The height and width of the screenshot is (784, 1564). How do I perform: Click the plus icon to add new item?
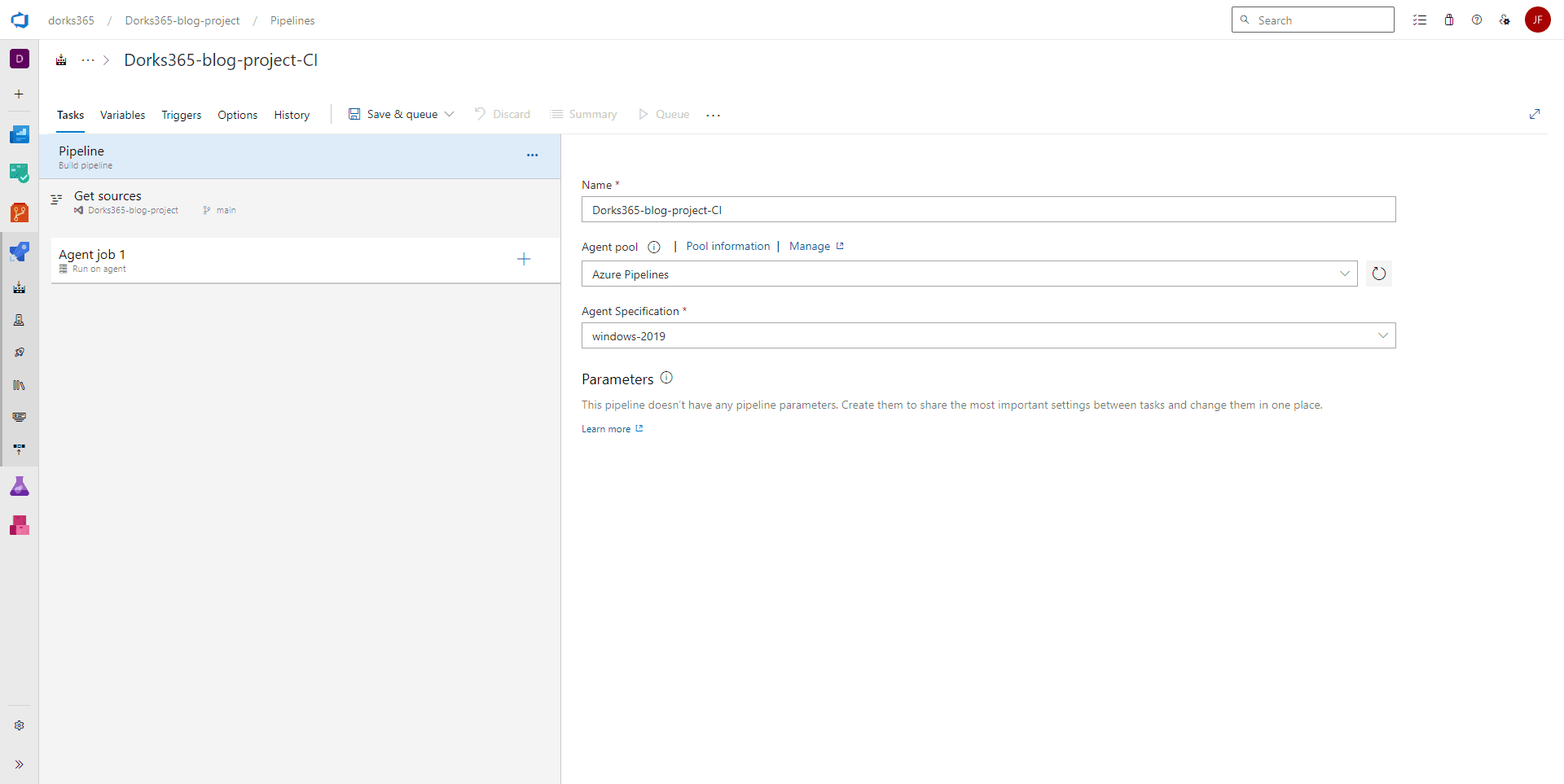pos(19,94)
